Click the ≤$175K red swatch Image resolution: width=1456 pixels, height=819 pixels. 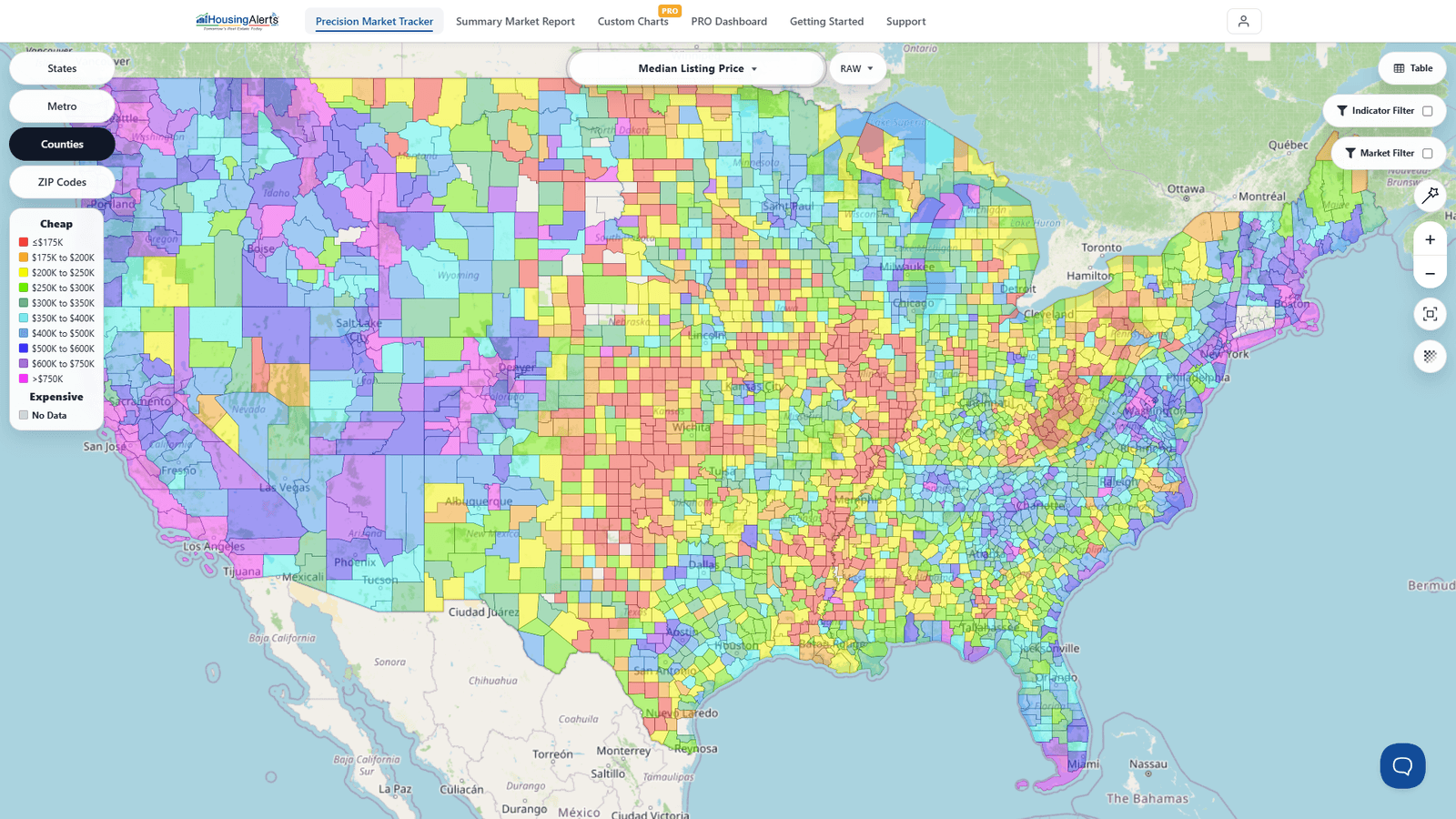tap(24, 243)
